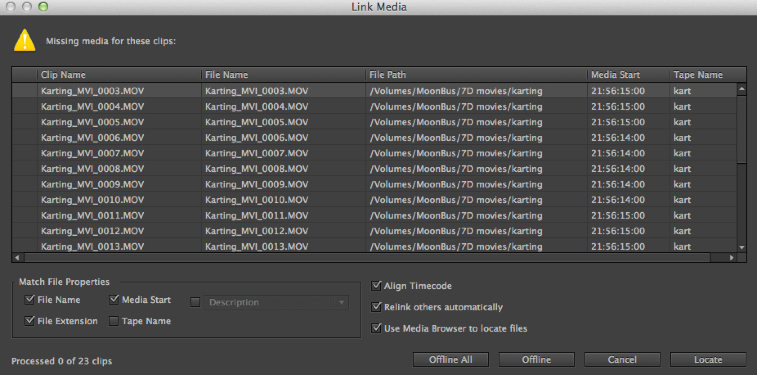Click the green zoom window button
Viewport: 757px width, 375px height.
coord(43,7)
